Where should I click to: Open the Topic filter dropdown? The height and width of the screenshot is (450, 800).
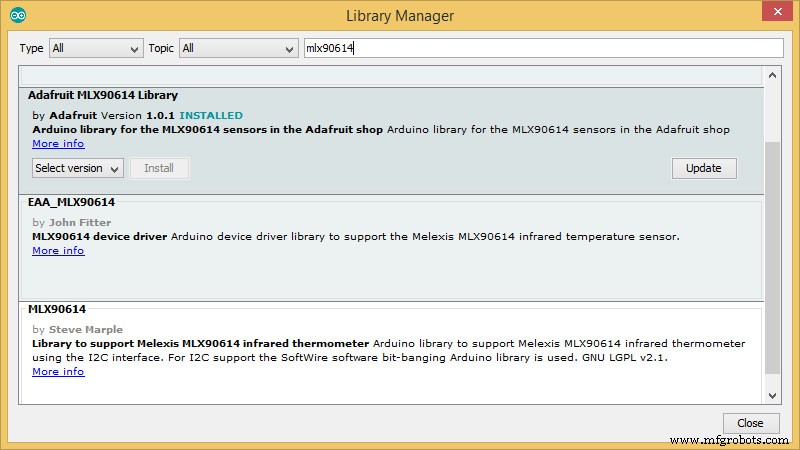click(238, 48)
